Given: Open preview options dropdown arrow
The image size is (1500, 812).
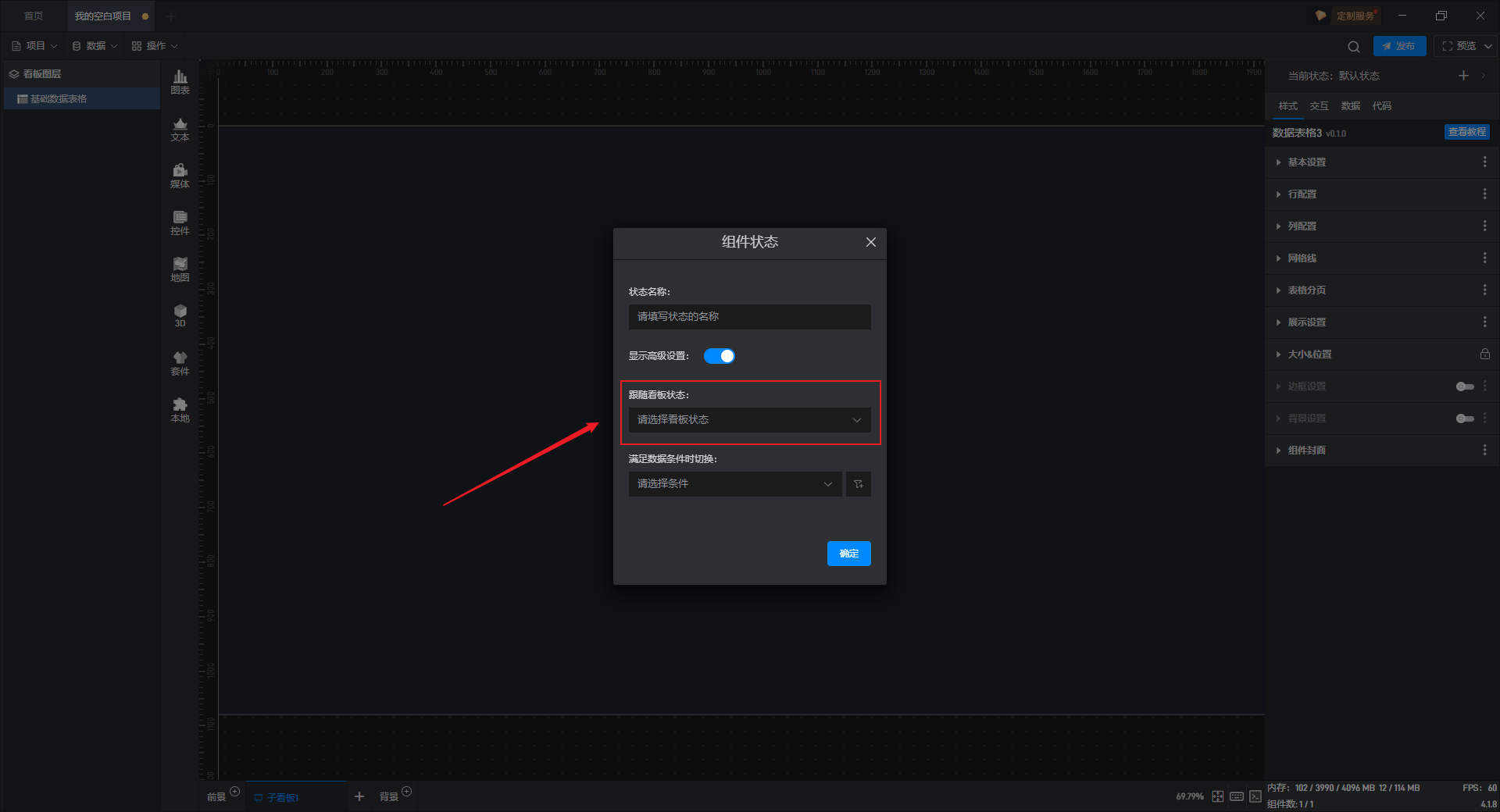Looking at the screenshot, I should 1488,46.
